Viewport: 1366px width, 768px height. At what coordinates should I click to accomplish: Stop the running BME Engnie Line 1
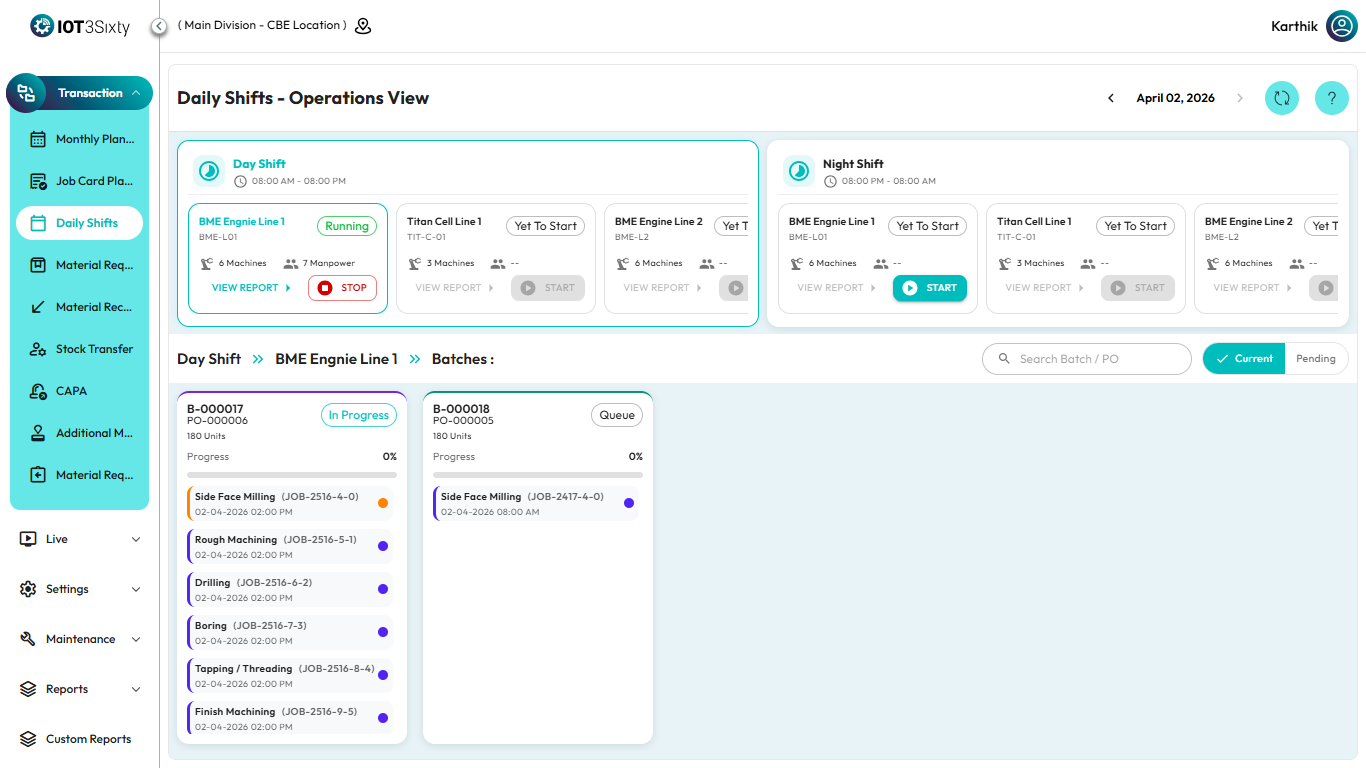pyautogui.click(x=342, y=288)
